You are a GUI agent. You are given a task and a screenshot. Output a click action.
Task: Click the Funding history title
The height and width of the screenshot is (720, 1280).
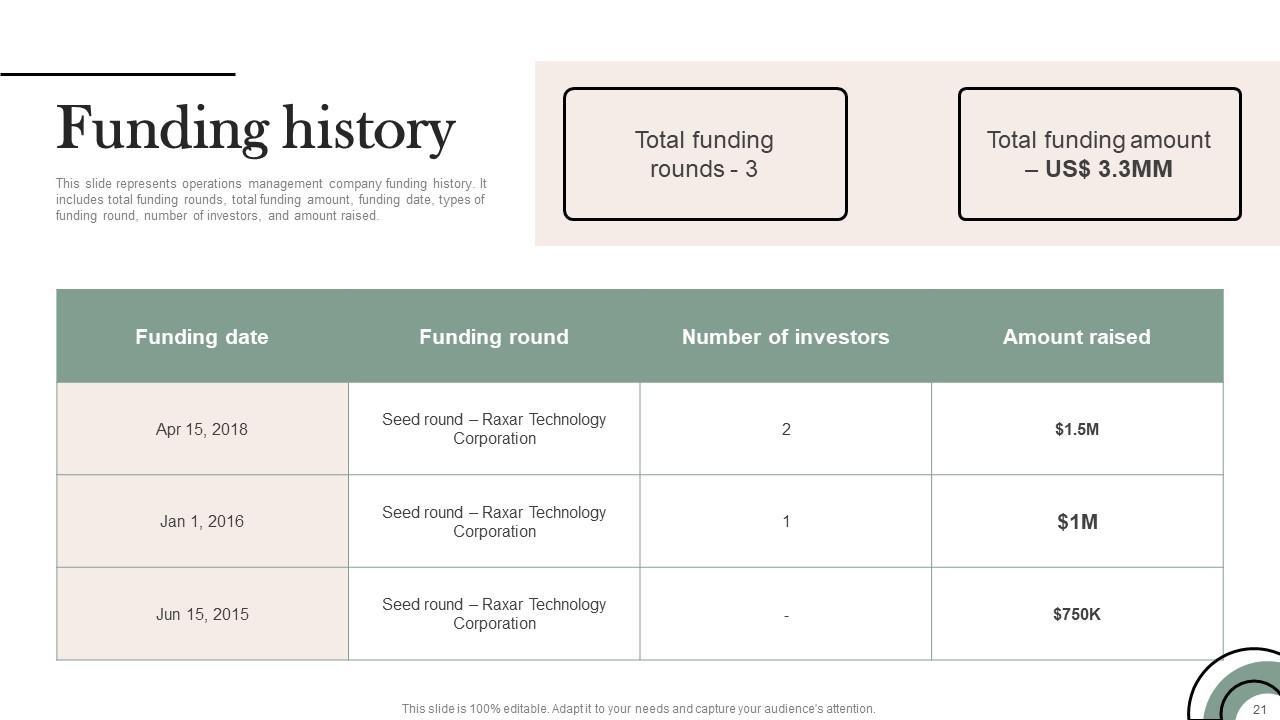[255, 129]
